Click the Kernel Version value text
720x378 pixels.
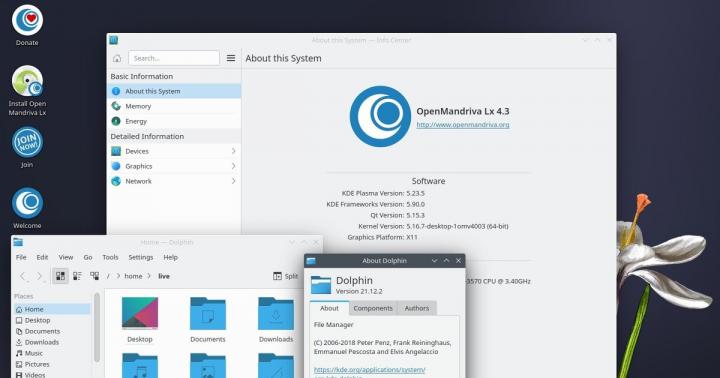pos(457,226)
